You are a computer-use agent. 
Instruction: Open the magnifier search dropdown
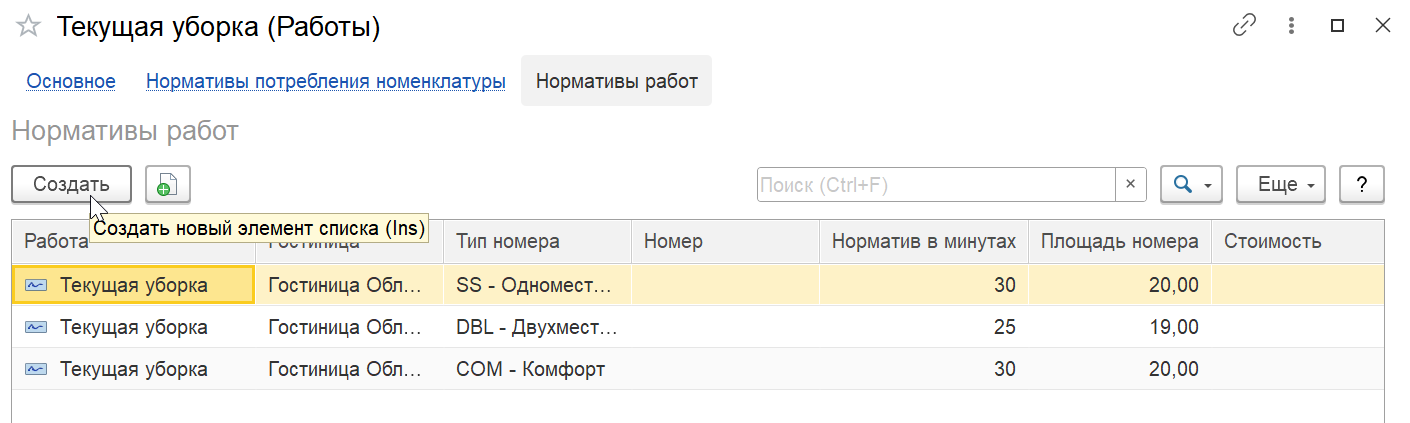click(1192, 185)
